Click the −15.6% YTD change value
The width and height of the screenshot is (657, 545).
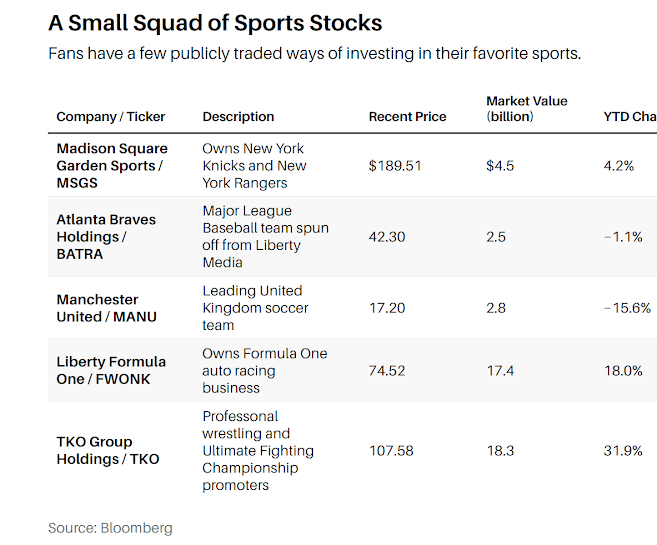(627, 308)
